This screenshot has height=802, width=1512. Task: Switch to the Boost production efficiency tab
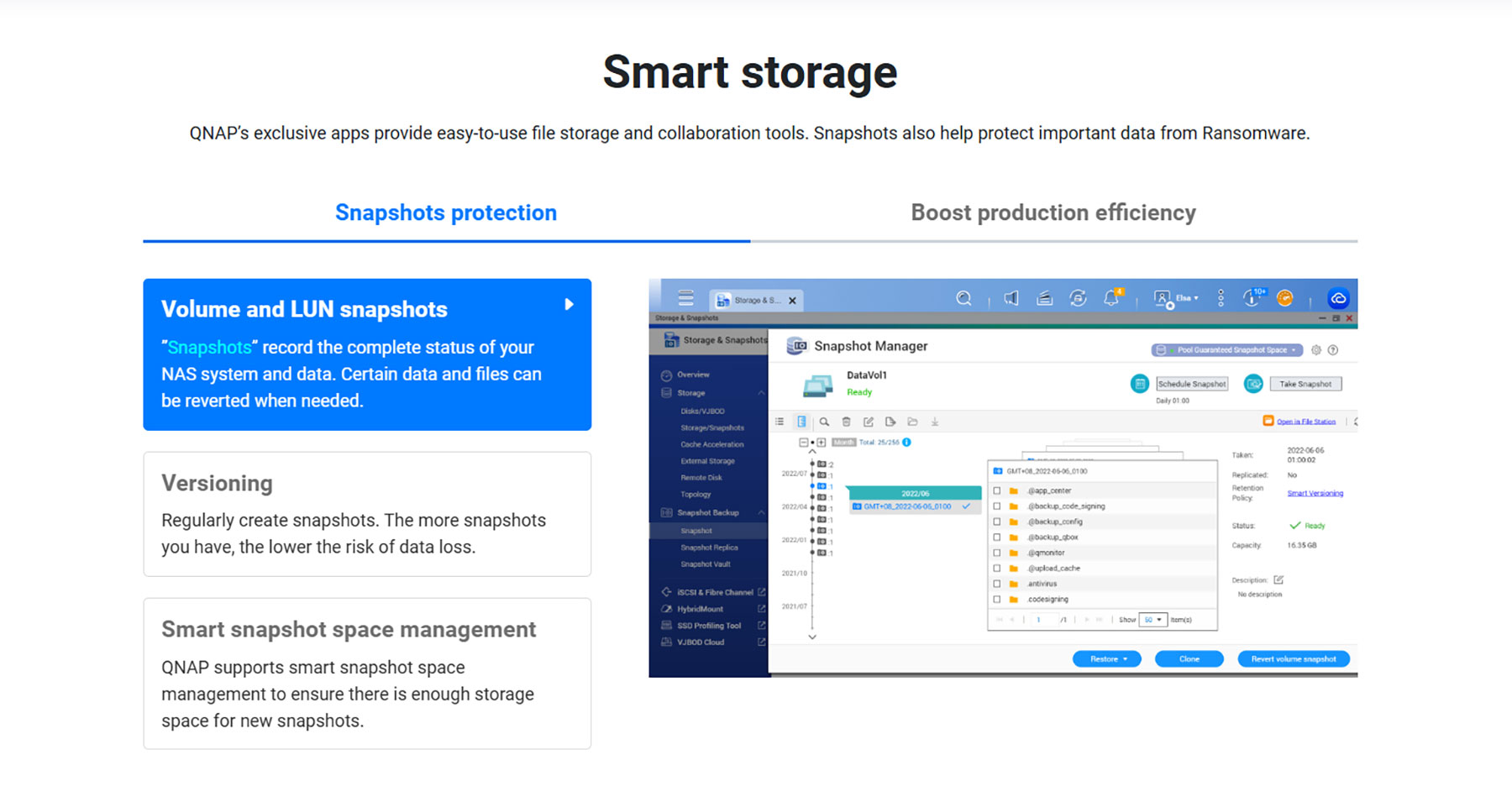click(x=1053, y=213)
